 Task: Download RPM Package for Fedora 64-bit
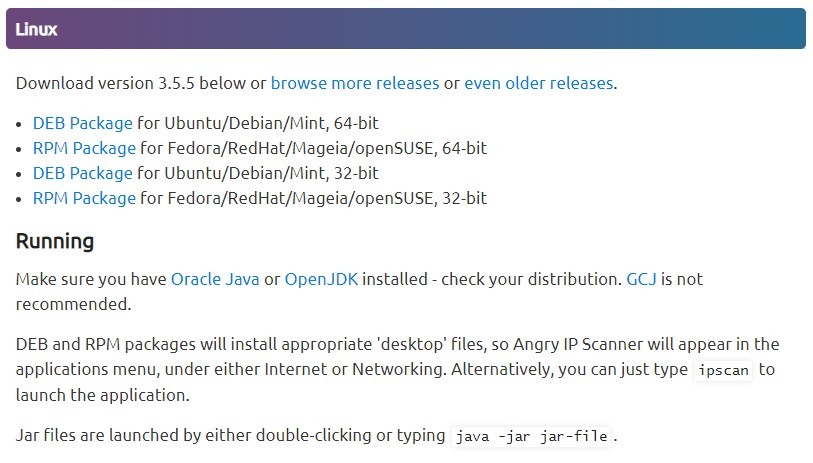[85, 148]
